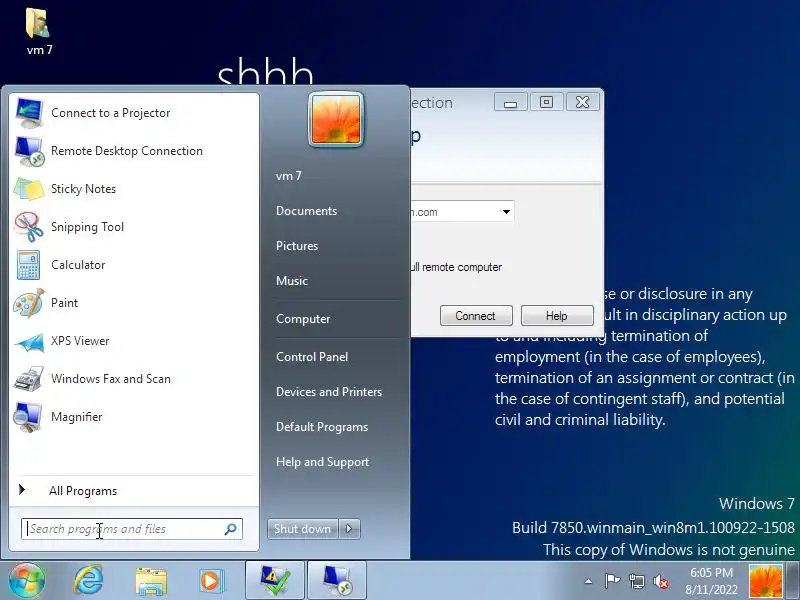Click Connect in Remote Desktop Connection window
The image size is (800, 600).
point(476,316)
